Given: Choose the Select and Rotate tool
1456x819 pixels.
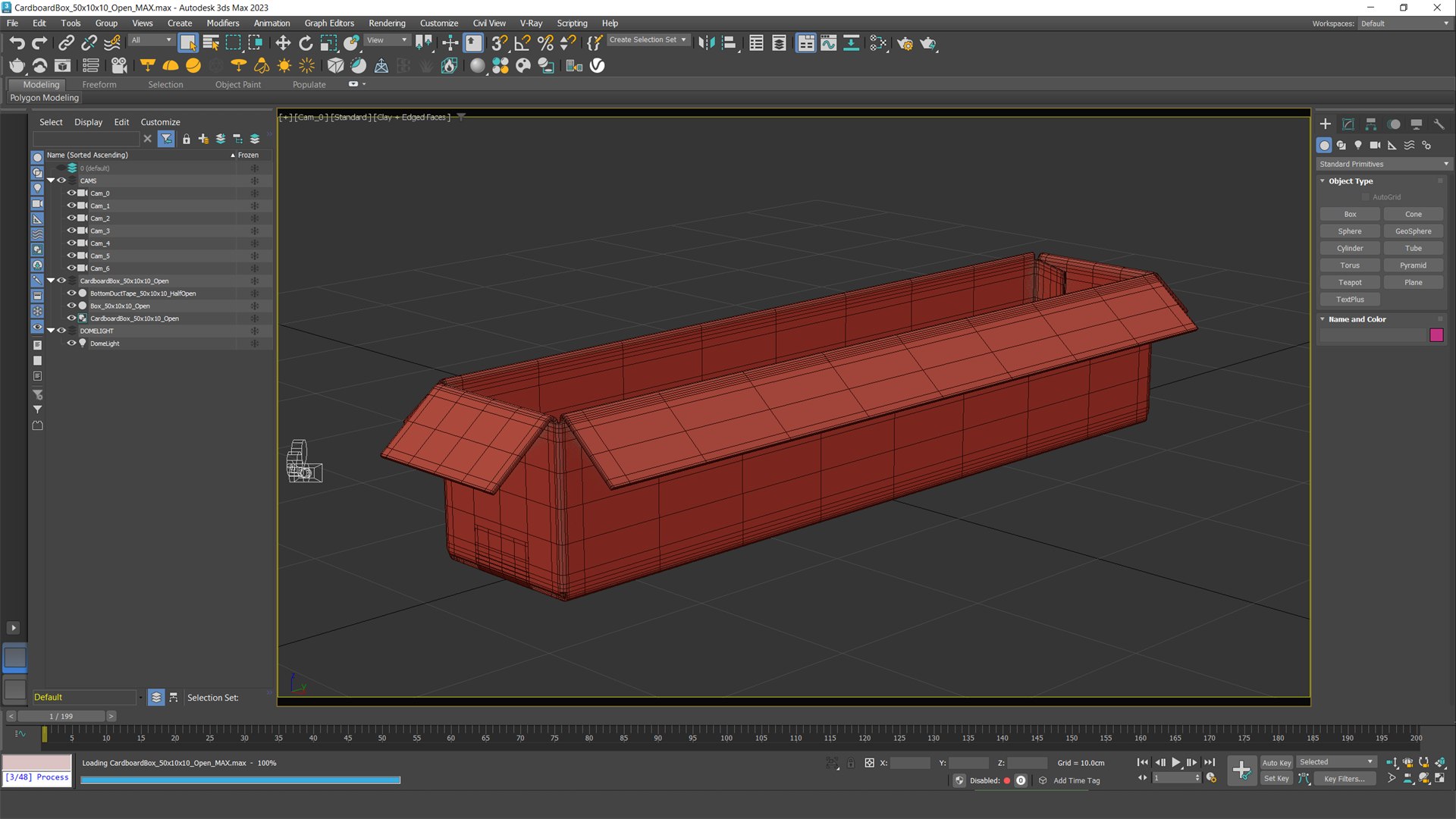Looking at the screenshot, I should tap(306, 43).
